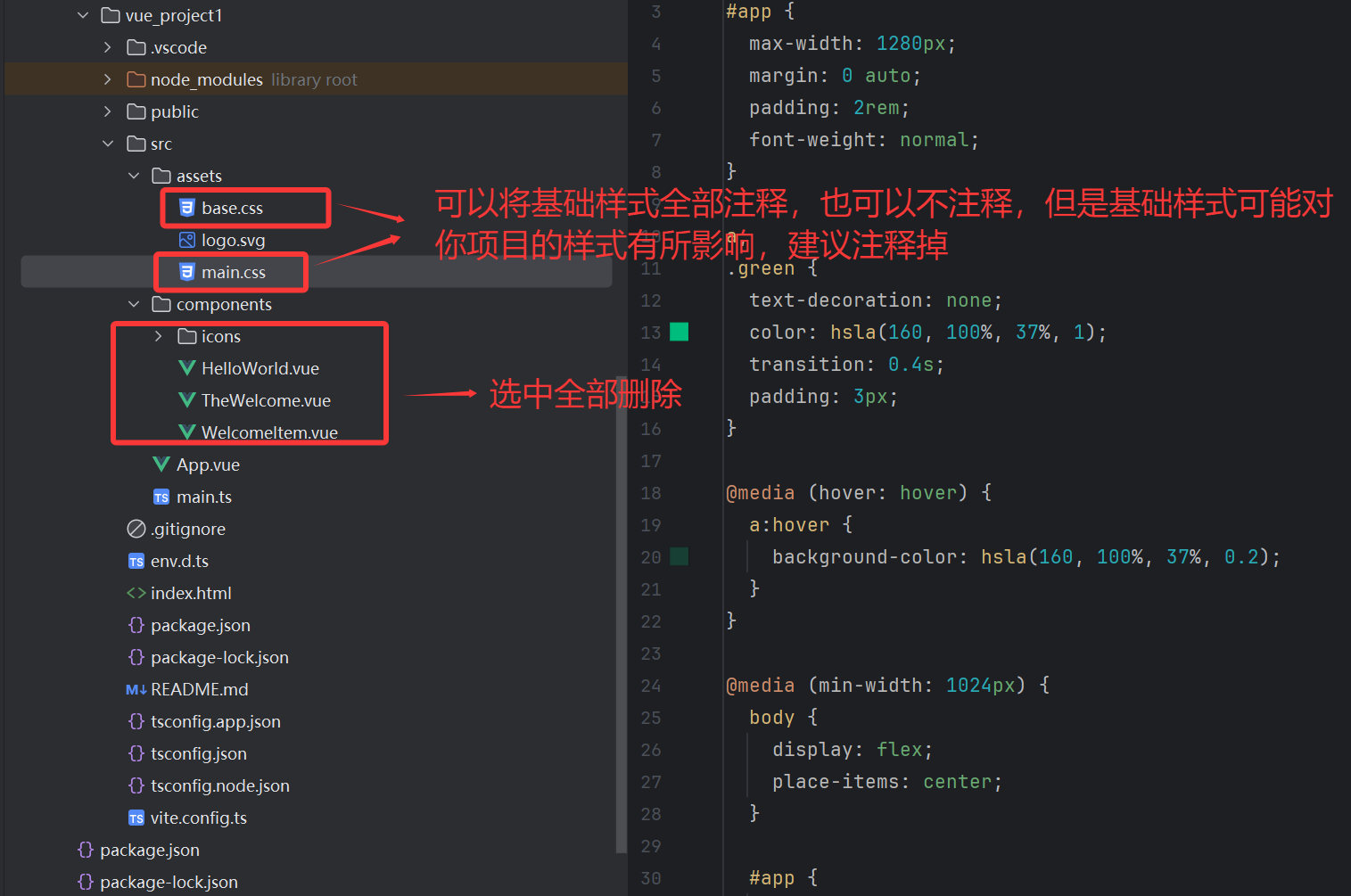Click the JSON icon beside tsconfig.json
Screen dimensions: 1351x896
point(136,753)
